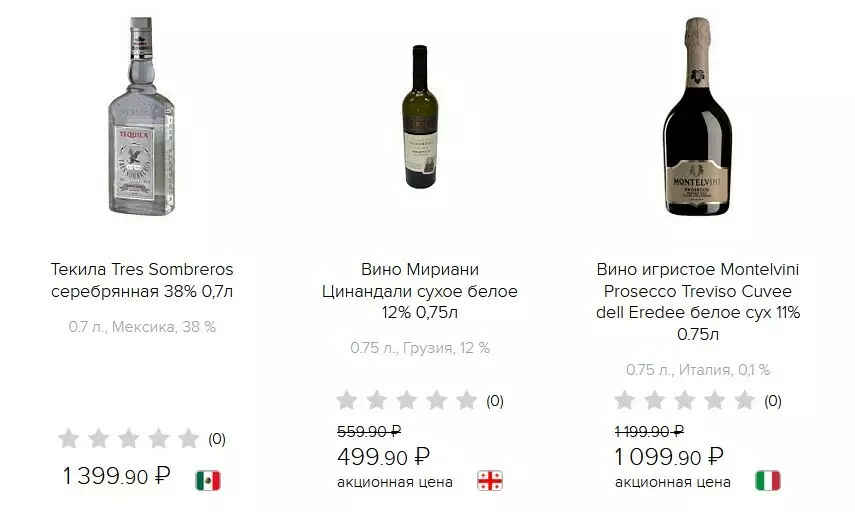Rate Montelvini Prosecco five stars
855x512 pixels.
[744, 401]
